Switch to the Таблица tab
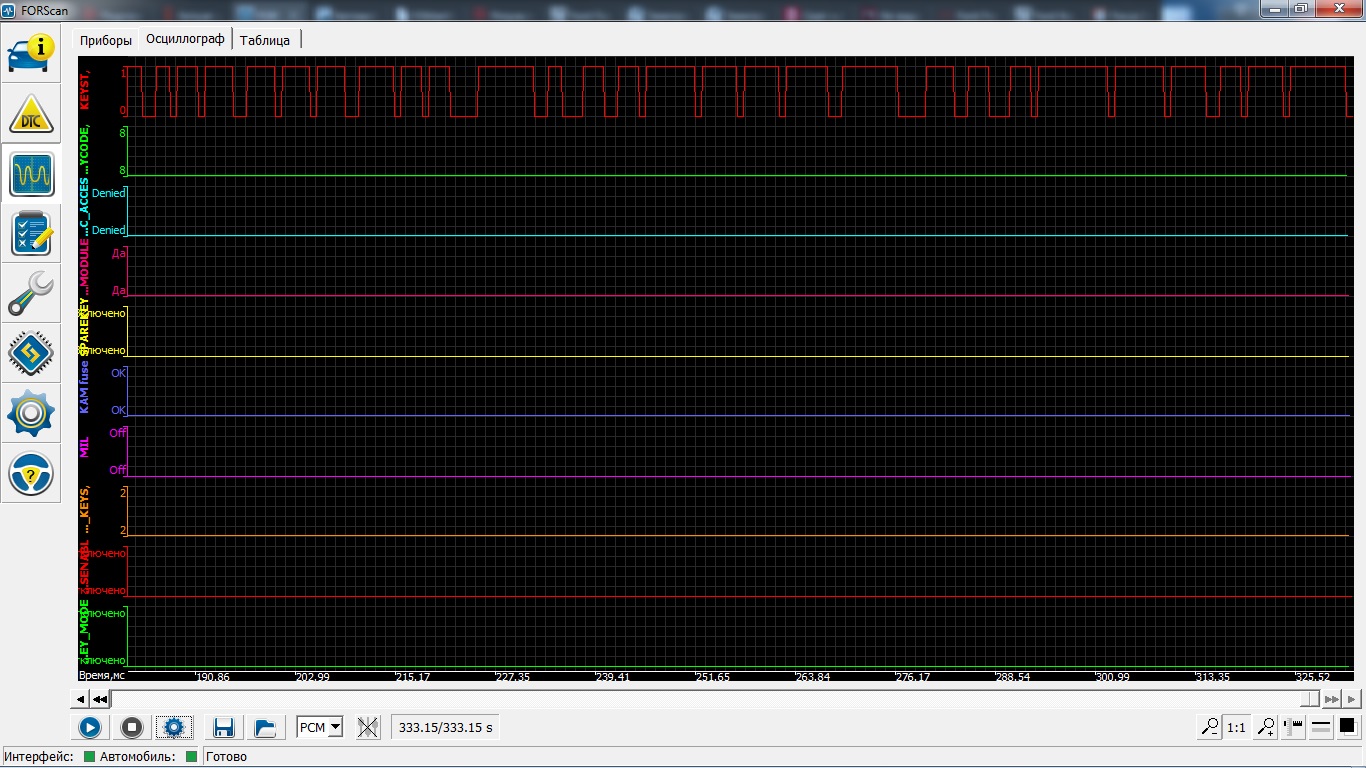The width and height of the screenshot is (1366, 768). 265,40
